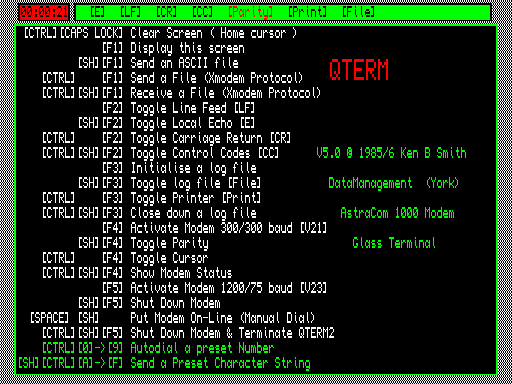The width and height of the screenshot is (512, 384).
Task: Click 'Toggle Parity' line
Action: coord(169,244)
